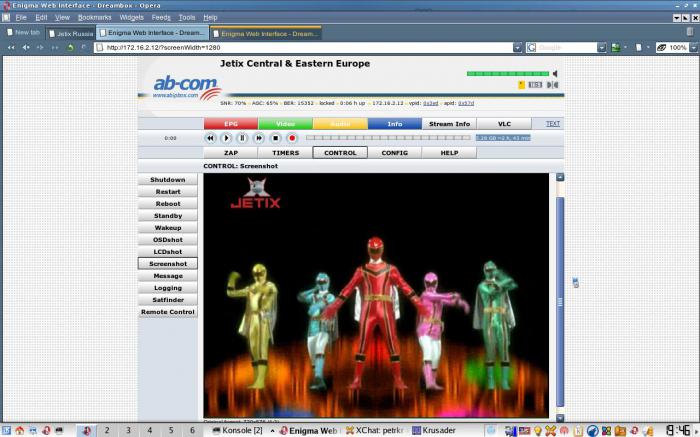
Task: Reload the page with the green reload icon
Action: pos(70,47)
